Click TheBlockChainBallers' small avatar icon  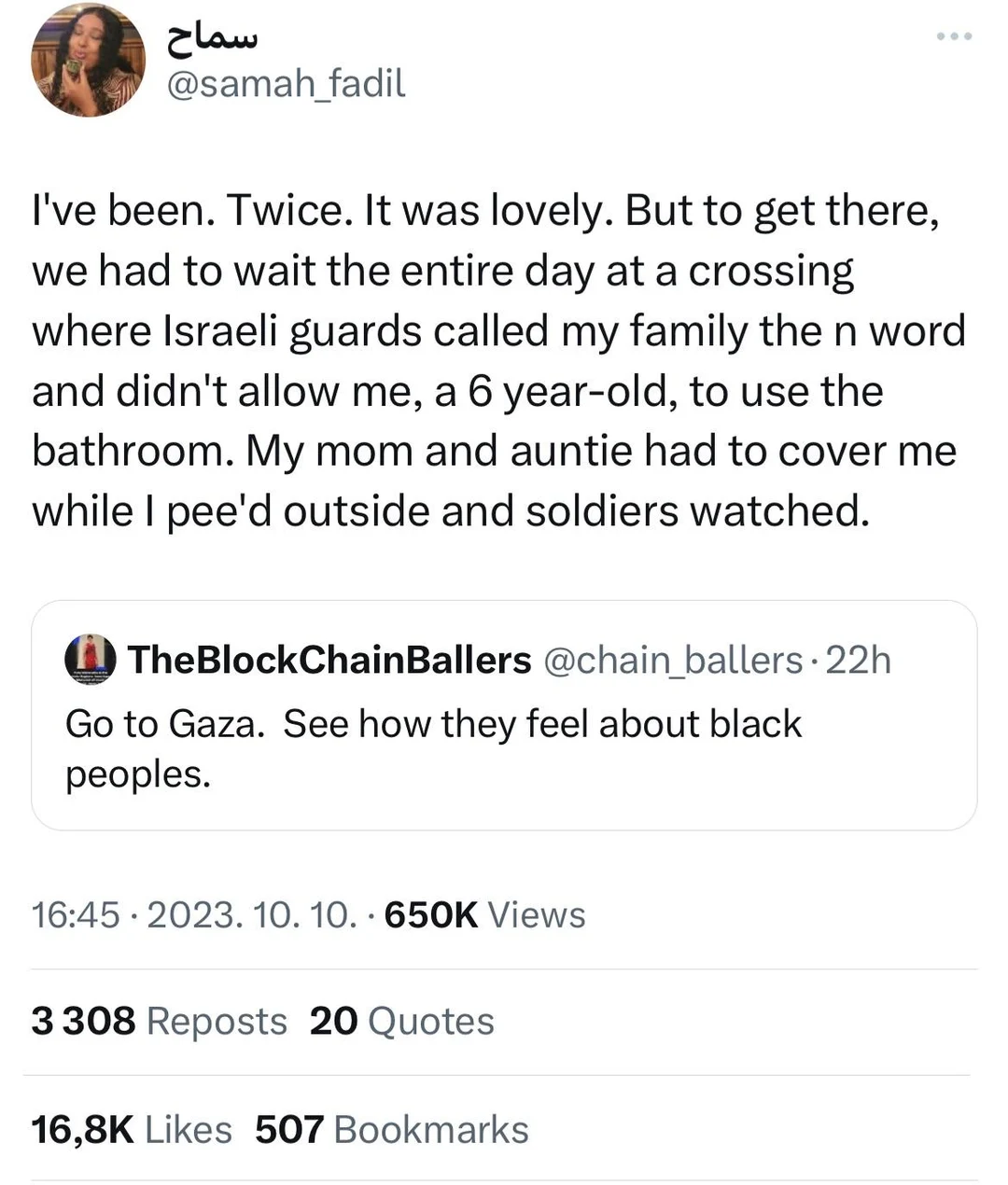click(90, 660)
